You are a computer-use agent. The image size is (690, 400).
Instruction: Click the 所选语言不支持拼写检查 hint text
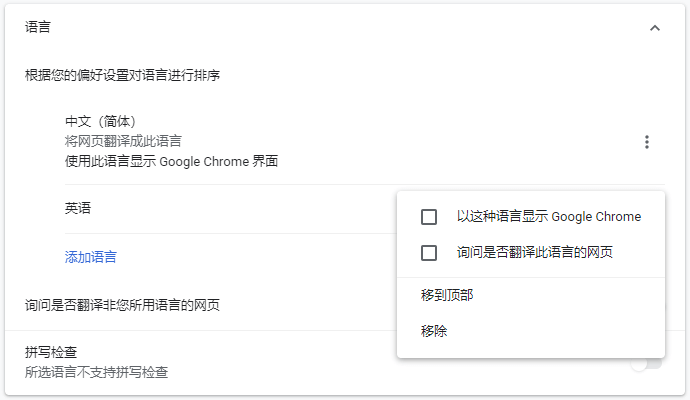[x=96, y=372]
